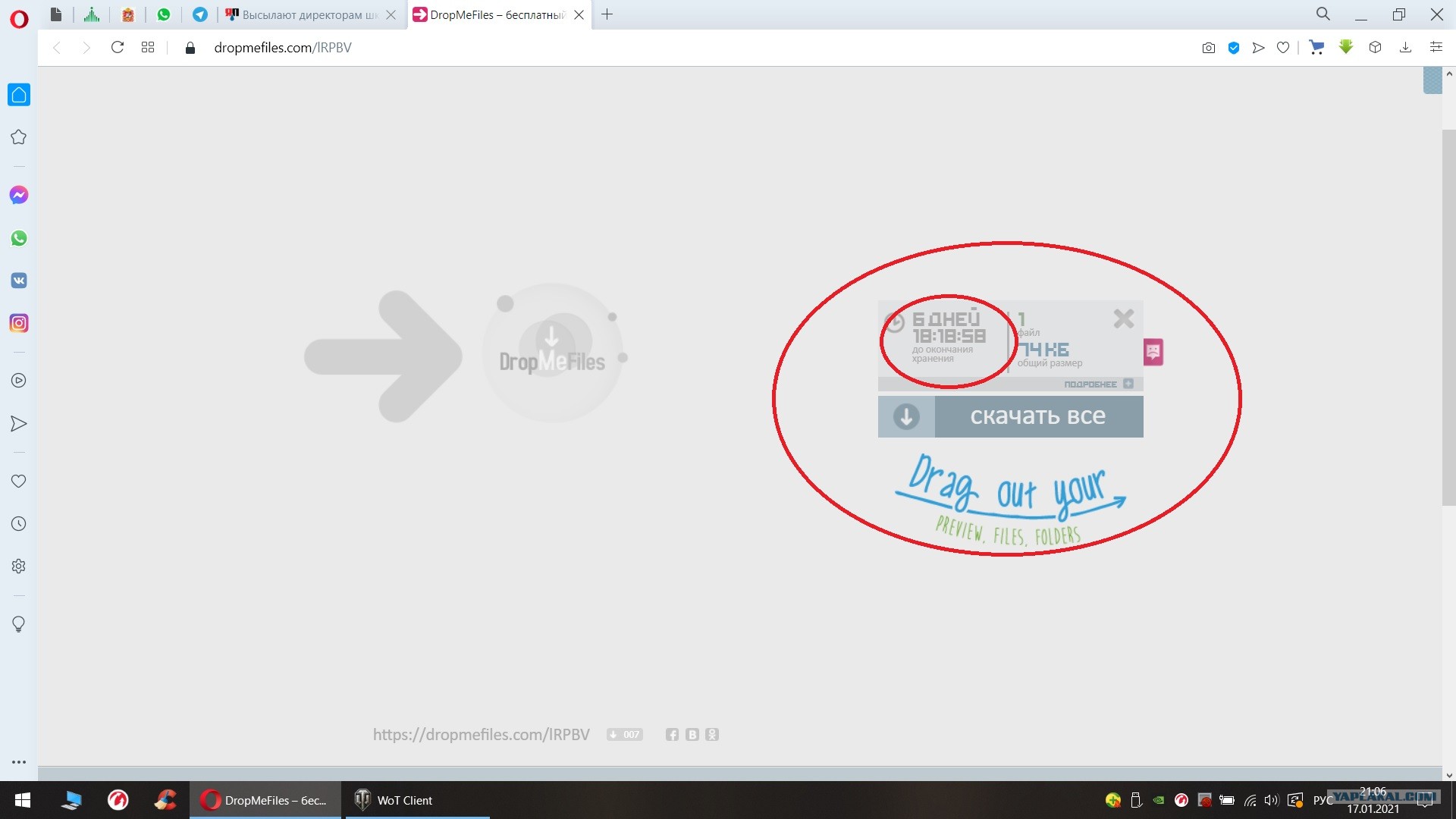The image size is (1456, 819).
Task: Open the sidebar setup three-dots menu
Action: click(x=19, y=762)
